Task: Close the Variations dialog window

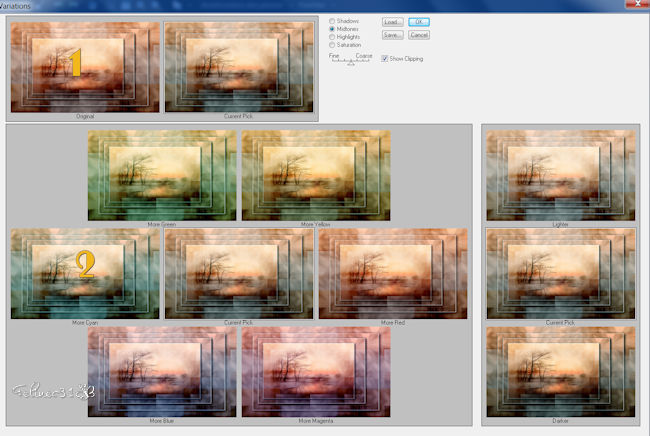Action: pos(638,3)
